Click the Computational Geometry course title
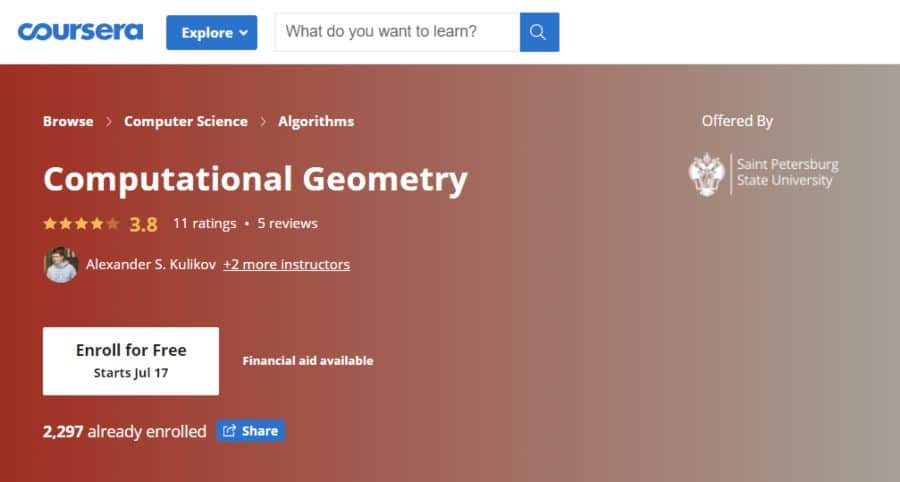The height and width of the screenshot is (482, 900). click(x=255, y=179)
